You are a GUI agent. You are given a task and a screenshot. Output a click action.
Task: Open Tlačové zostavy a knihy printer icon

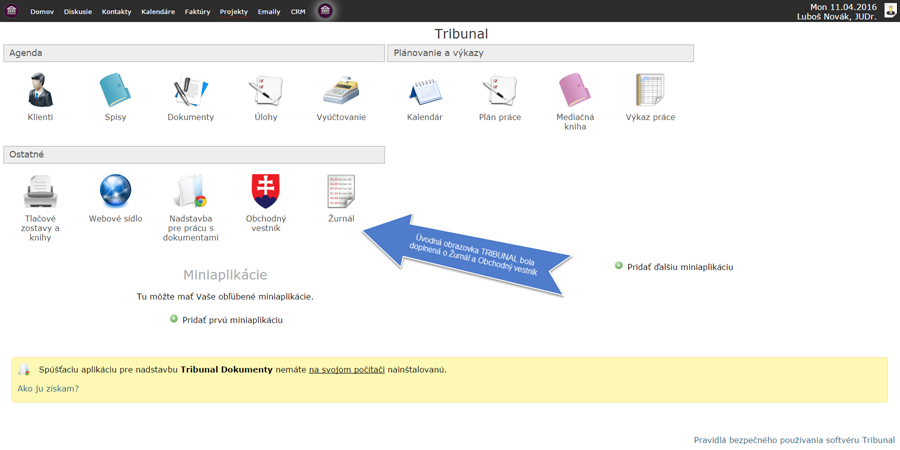[x=40, y=192]
